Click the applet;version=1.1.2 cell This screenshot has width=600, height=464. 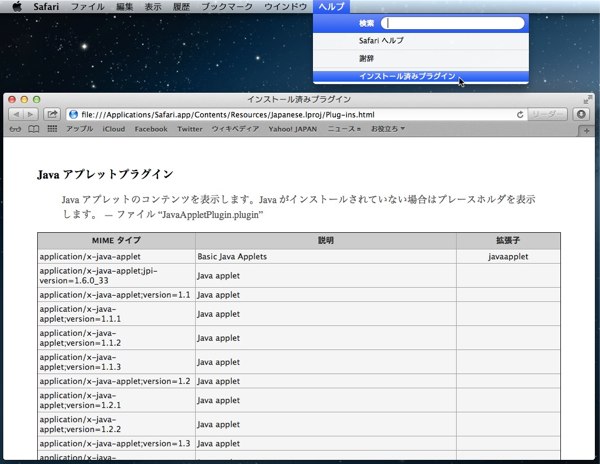coord(116,338)
